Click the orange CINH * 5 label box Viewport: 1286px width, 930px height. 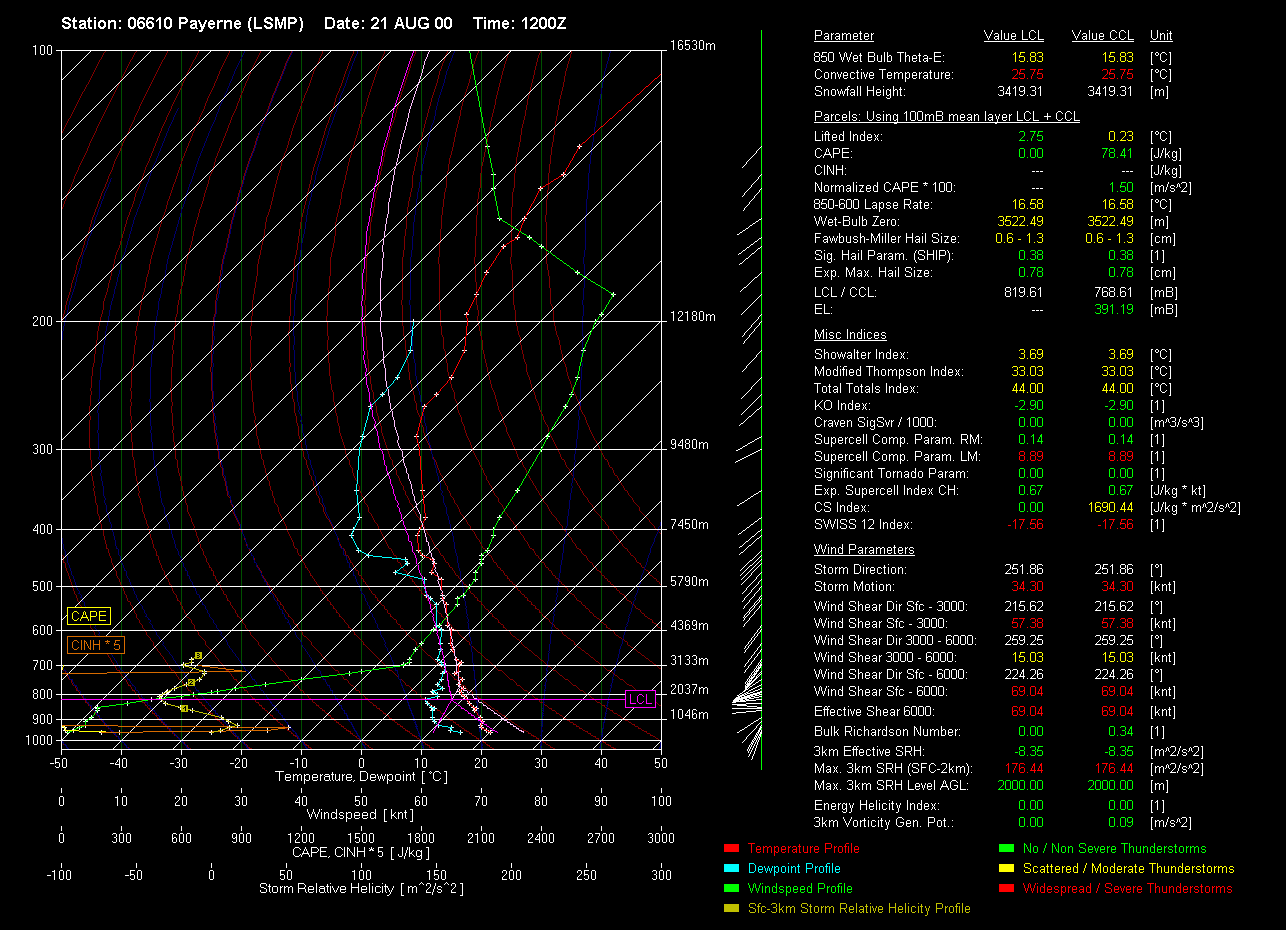tap(96, 646)
